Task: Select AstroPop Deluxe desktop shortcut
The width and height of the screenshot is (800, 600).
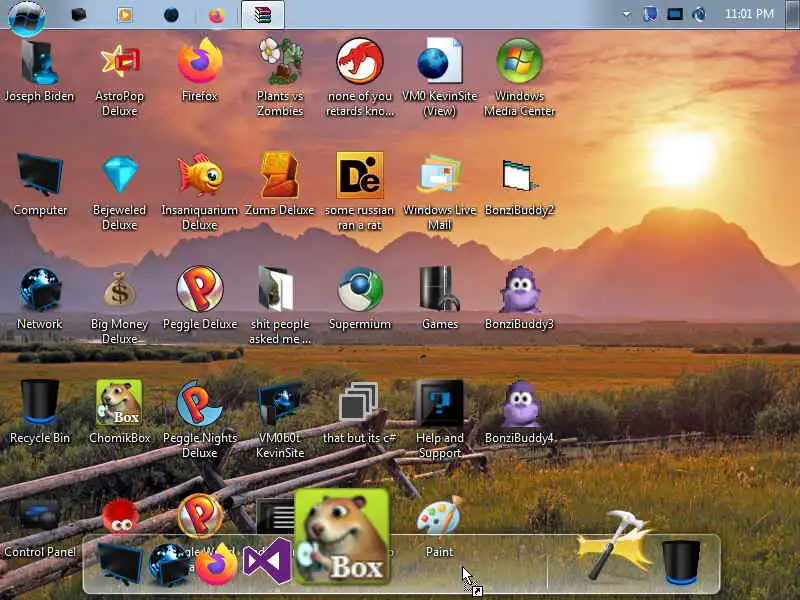Action: (119, 78)
